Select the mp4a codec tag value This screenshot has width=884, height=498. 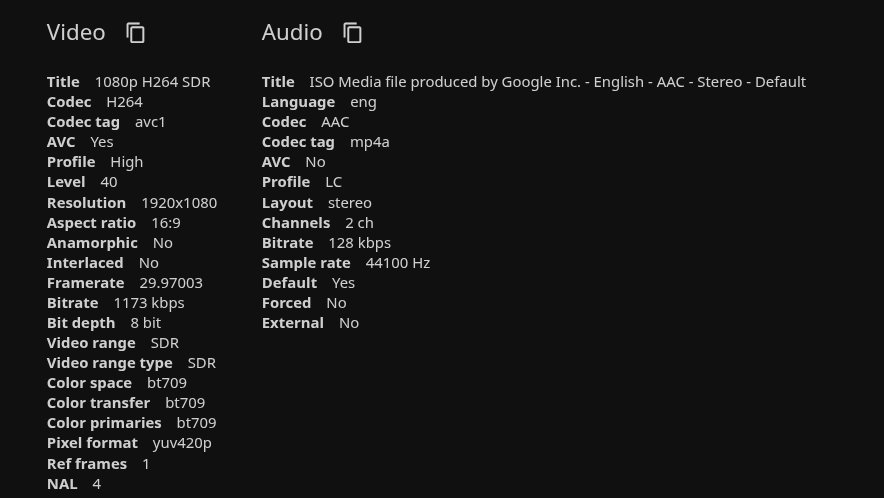click(370, 142)
